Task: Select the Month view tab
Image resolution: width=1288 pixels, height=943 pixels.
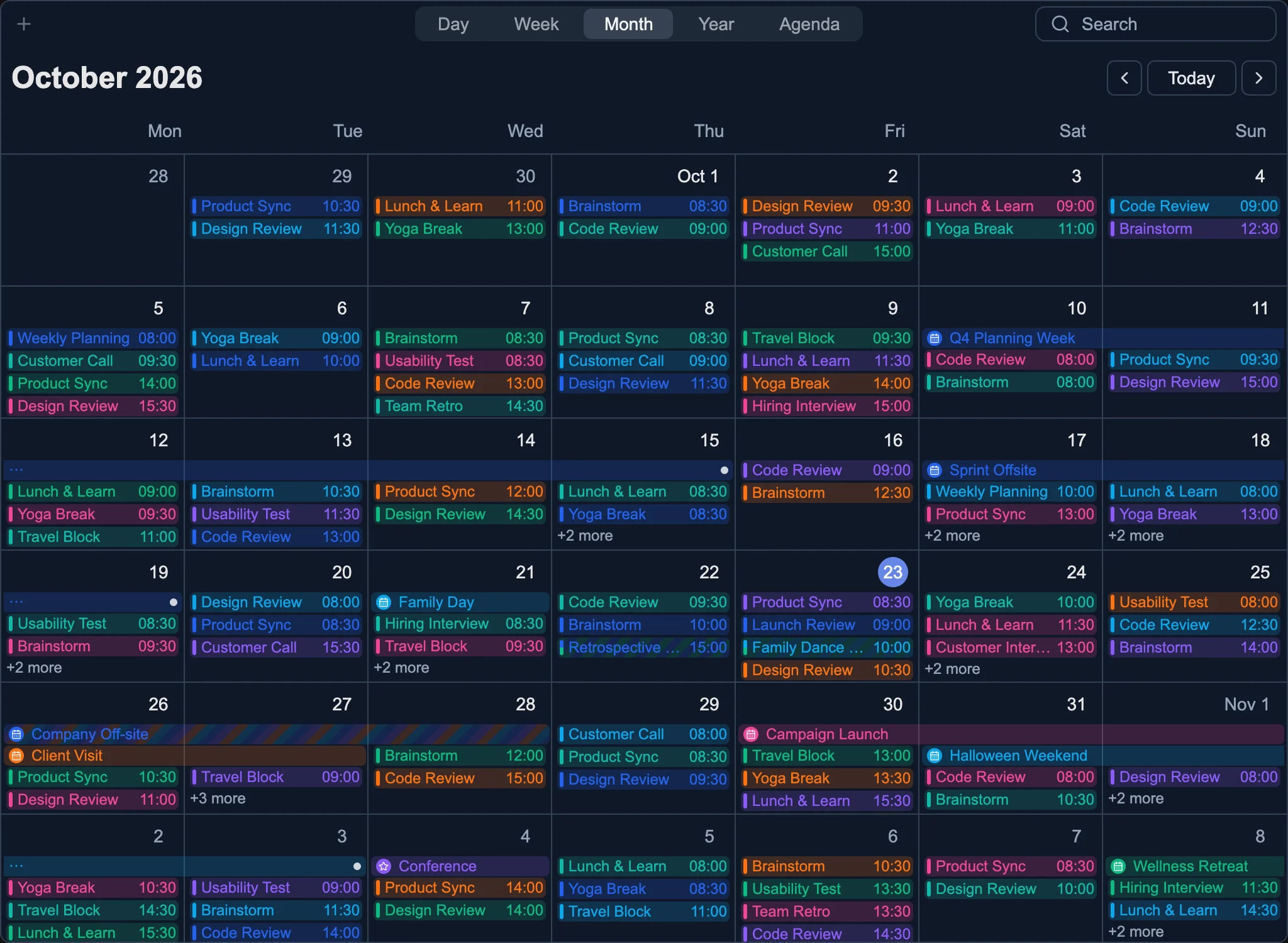Action: pyautogui.click(x=628, y=24)
